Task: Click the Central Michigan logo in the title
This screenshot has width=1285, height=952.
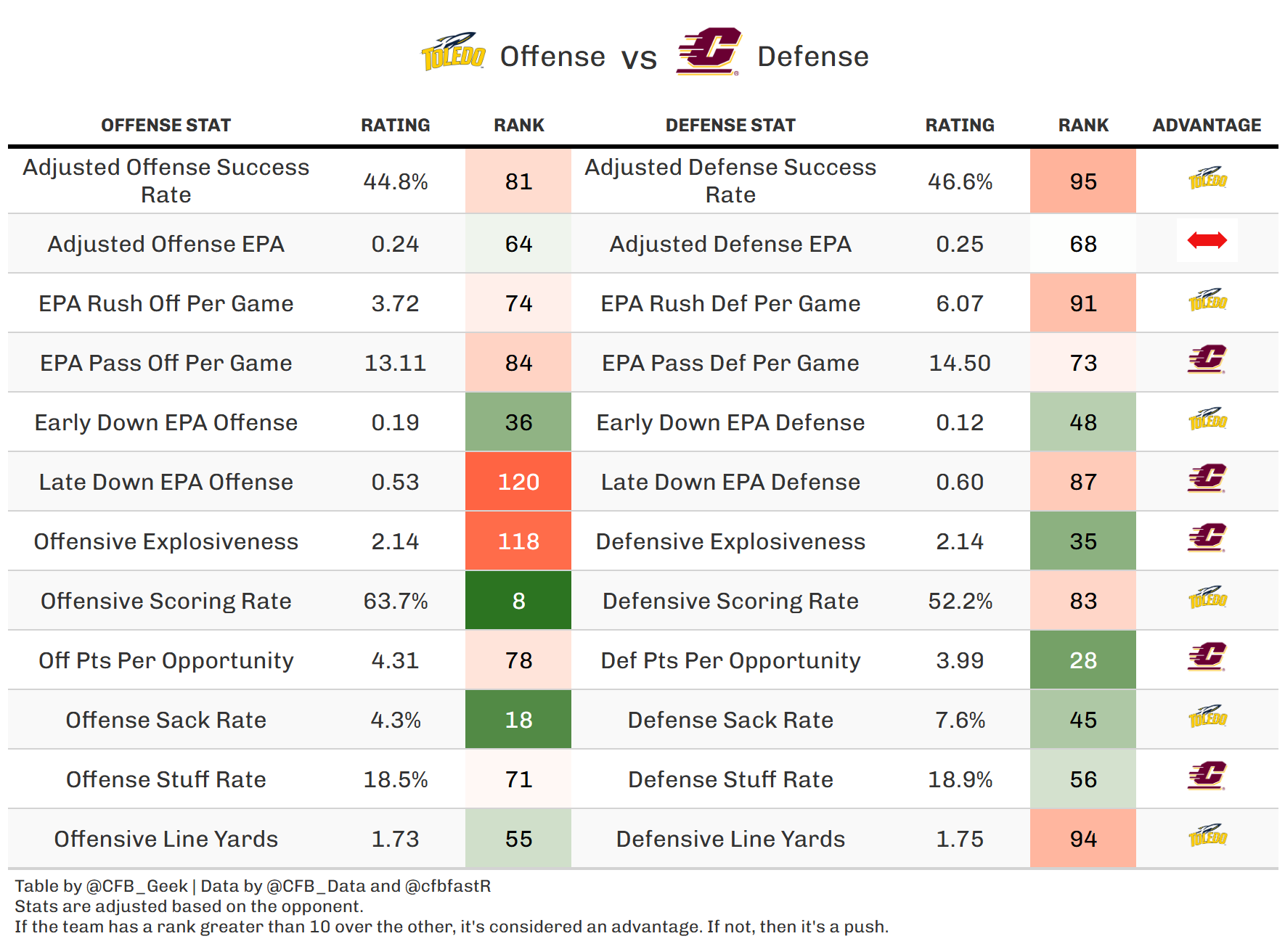Action: 709,52
